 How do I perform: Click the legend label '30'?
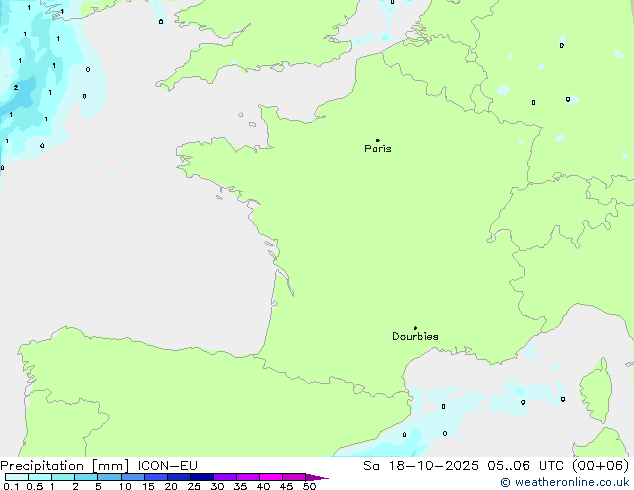click(x=217, y=486)
